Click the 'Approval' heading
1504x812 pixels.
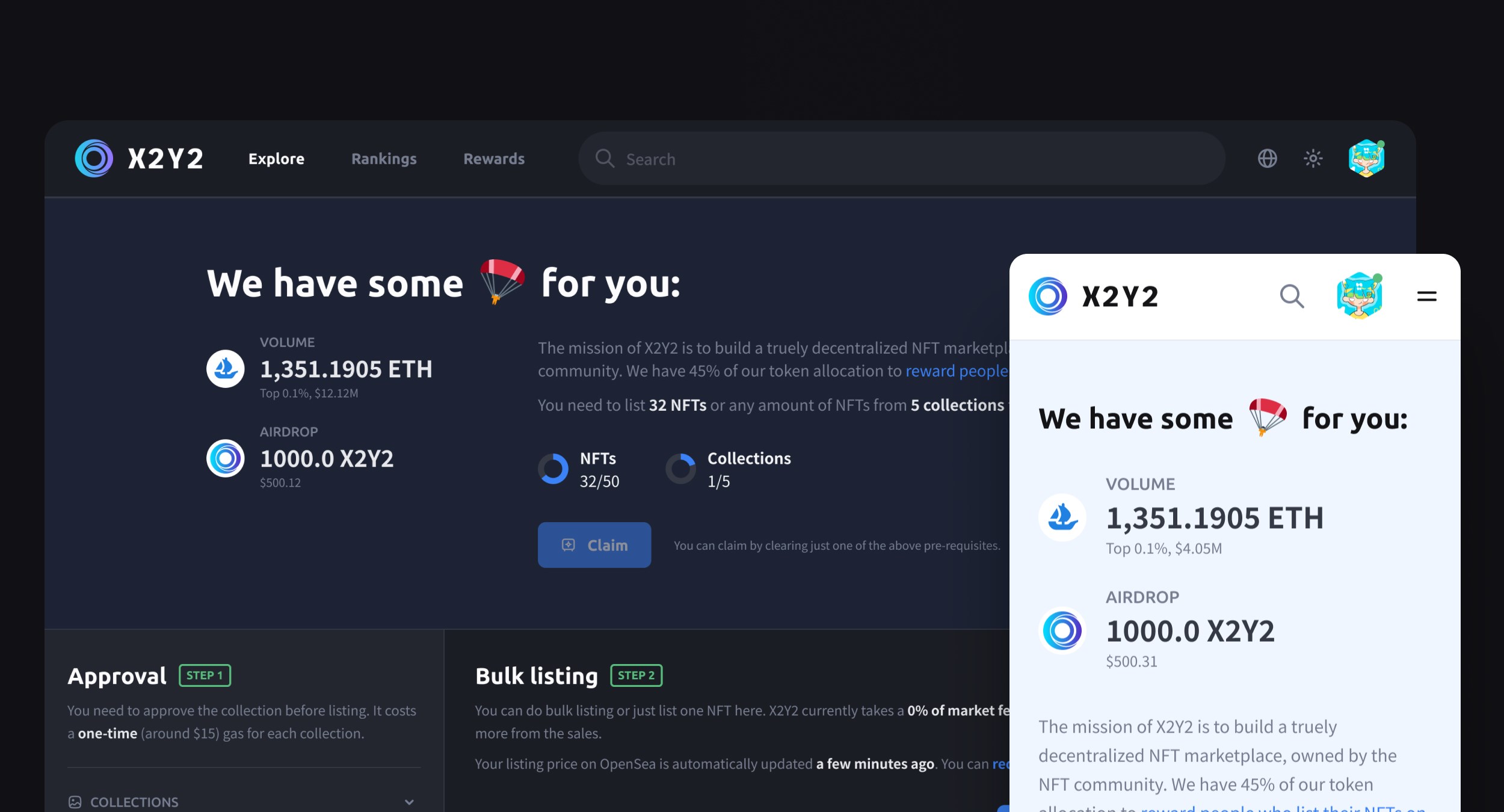117,676
